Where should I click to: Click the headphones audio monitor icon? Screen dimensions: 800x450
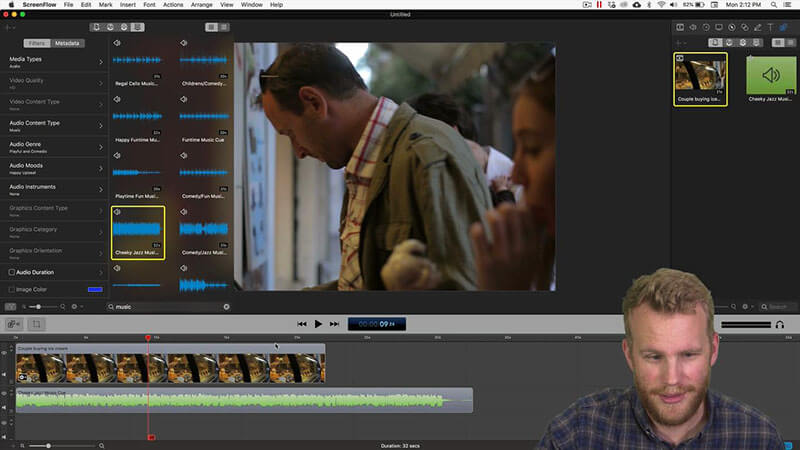pos(780,324)
